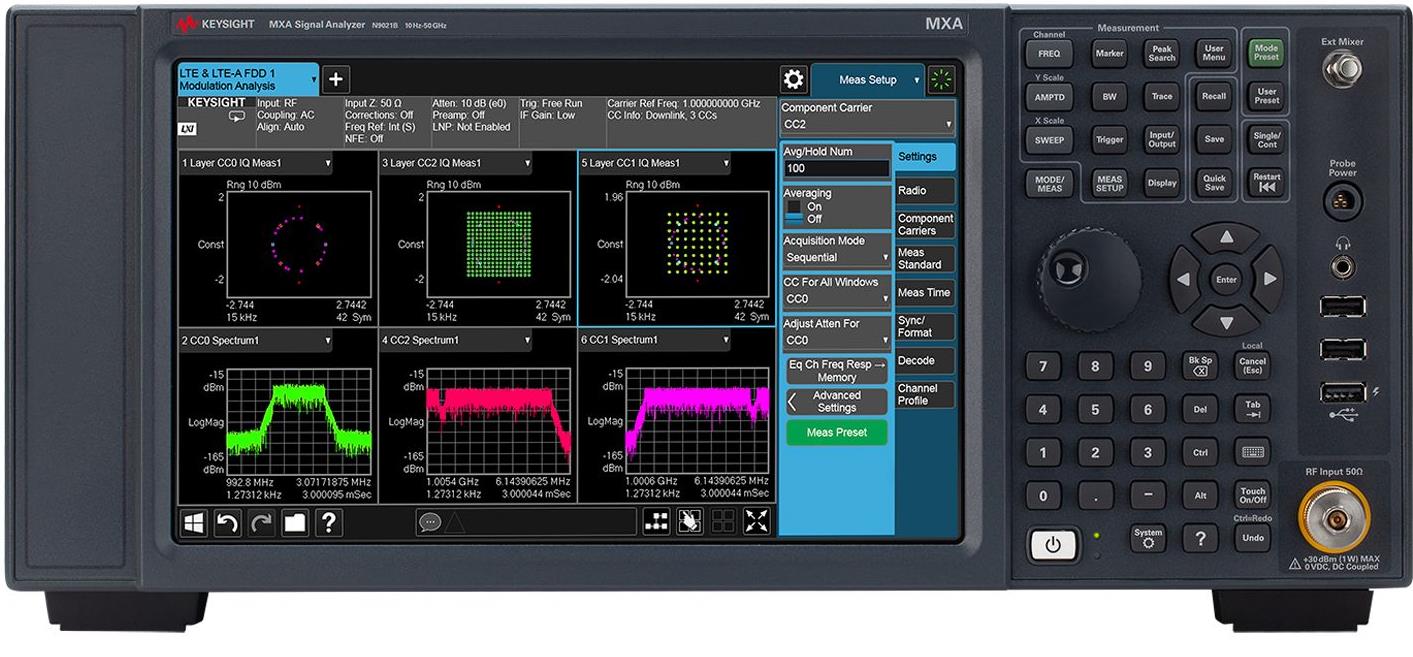Toggle the Averaging On/Off switch
The width and height of the screenshot is (1413, 657).
pyautogui.click(x=794, y=212)
